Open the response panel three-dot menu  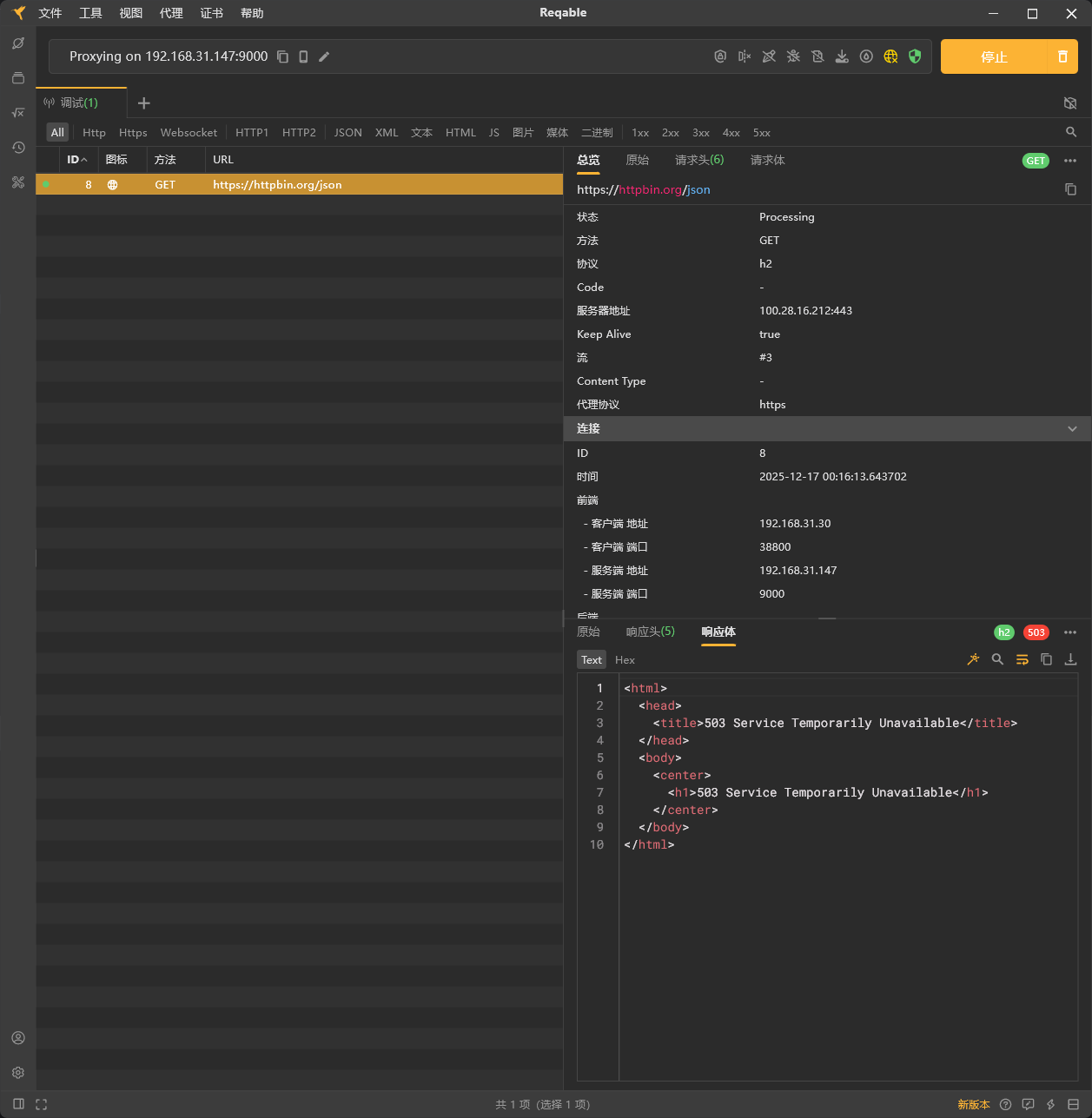pos(1070,632)
